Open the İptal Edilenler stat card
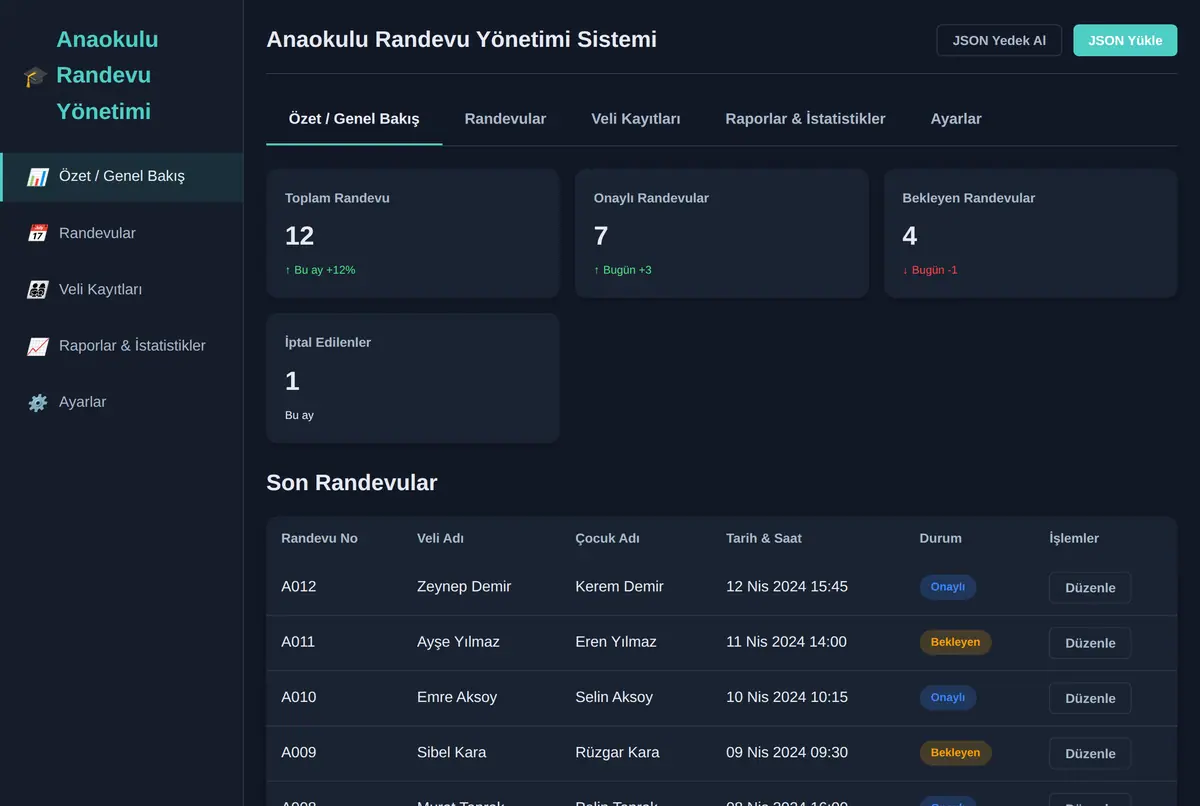1200x806 pixels. (413, 378)
